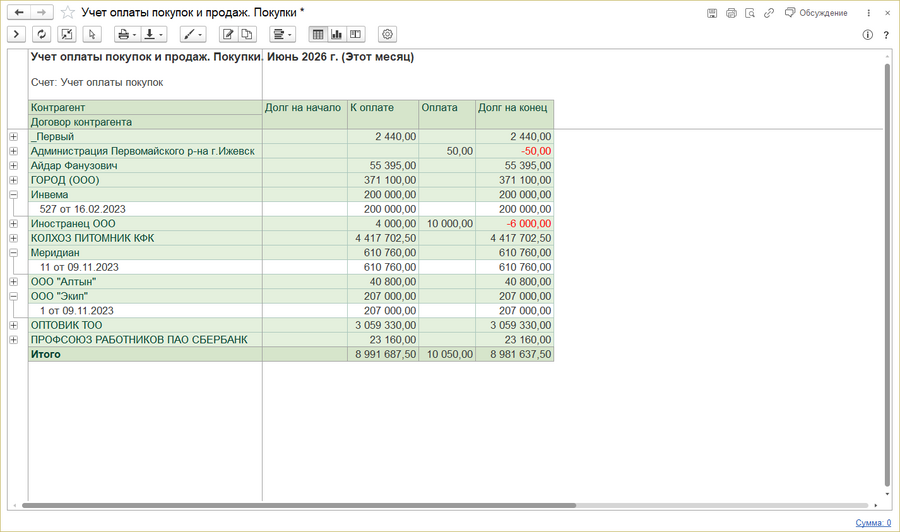Click the info circle icon
900x532 pixels.
(x=867, y=35)
